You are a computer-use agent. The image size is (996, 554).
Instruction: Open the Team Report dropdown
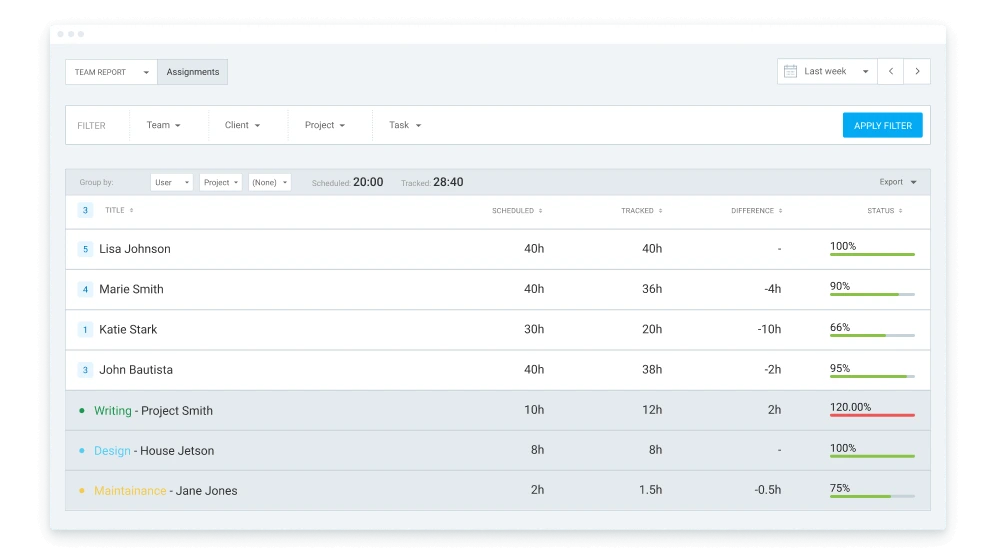(111, 72)
